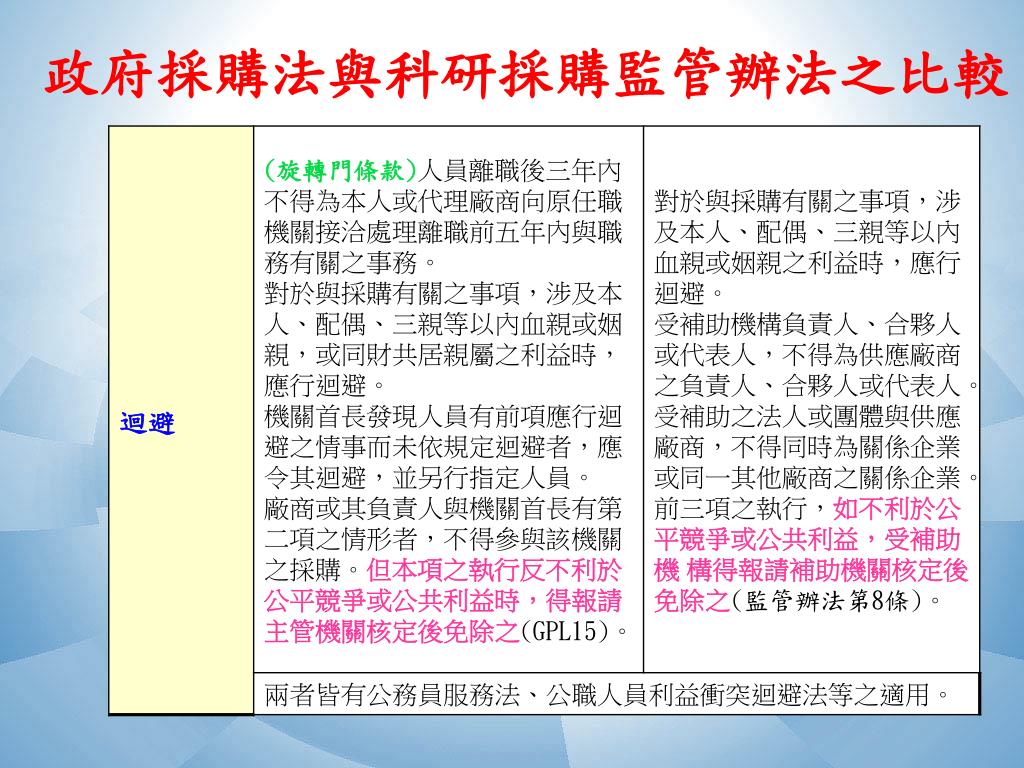Click the pink text 但本項之執行反不利於

point(494,570)
